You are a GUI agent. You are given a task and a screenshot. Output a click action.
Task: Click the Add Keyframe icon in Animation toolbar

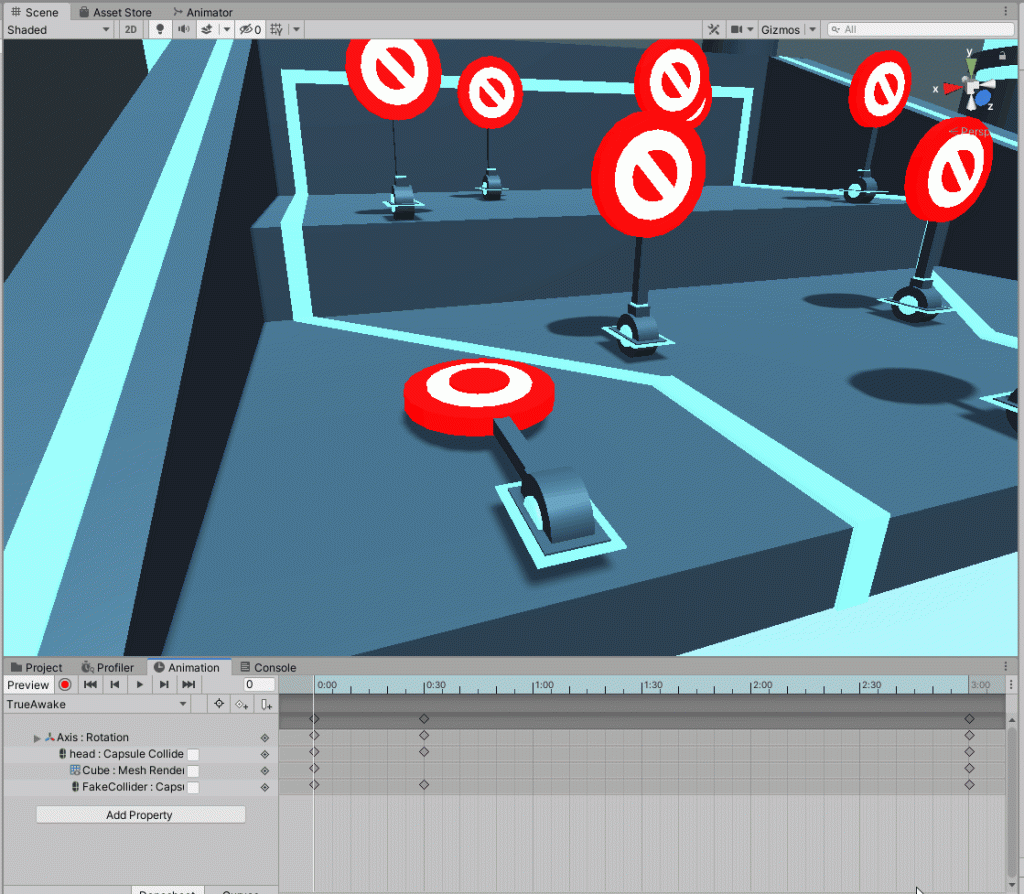pos(240,703)
